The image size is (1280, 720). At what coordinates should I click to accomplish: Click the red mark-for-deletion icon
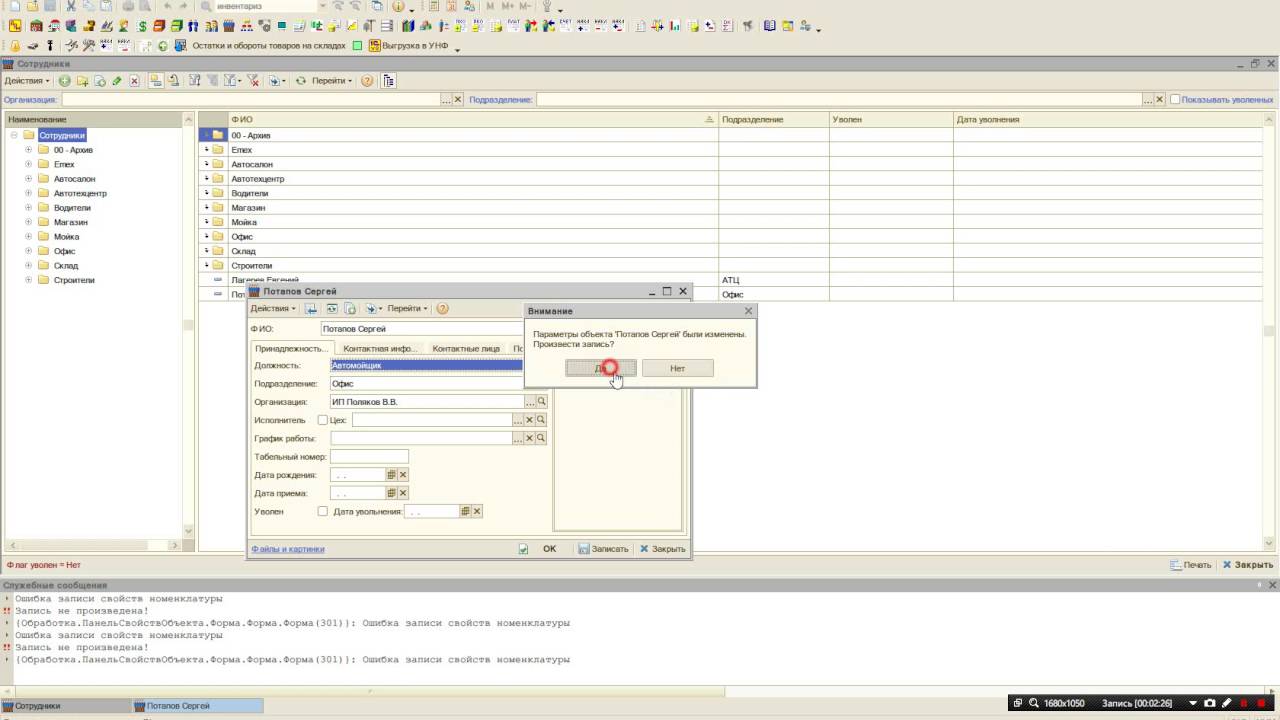[135, 81]
